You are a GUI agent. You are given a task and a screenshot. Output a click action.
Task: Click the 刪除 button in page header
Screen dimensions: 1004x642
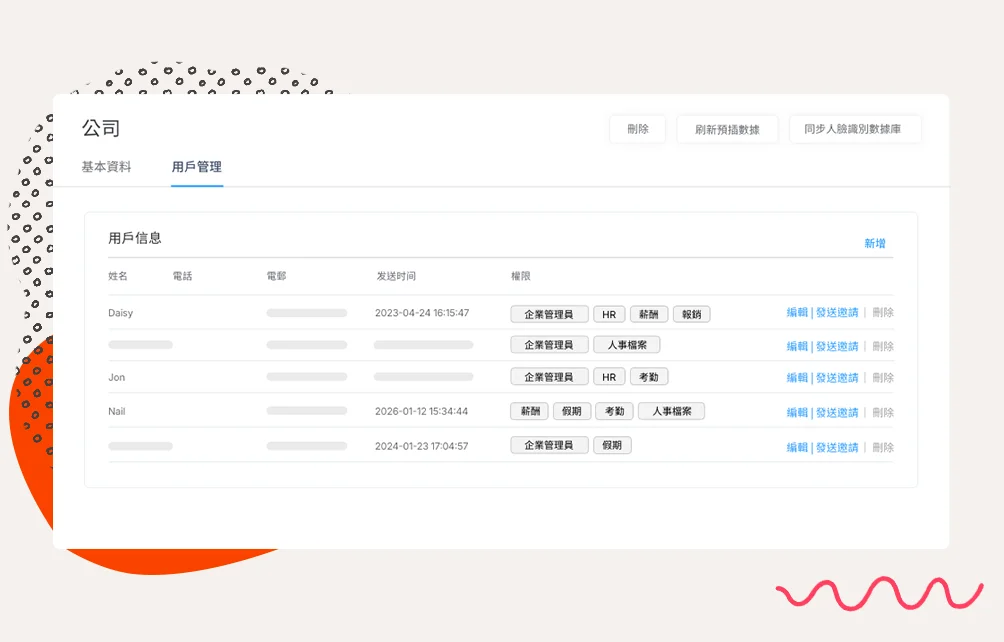coord(637,129)
